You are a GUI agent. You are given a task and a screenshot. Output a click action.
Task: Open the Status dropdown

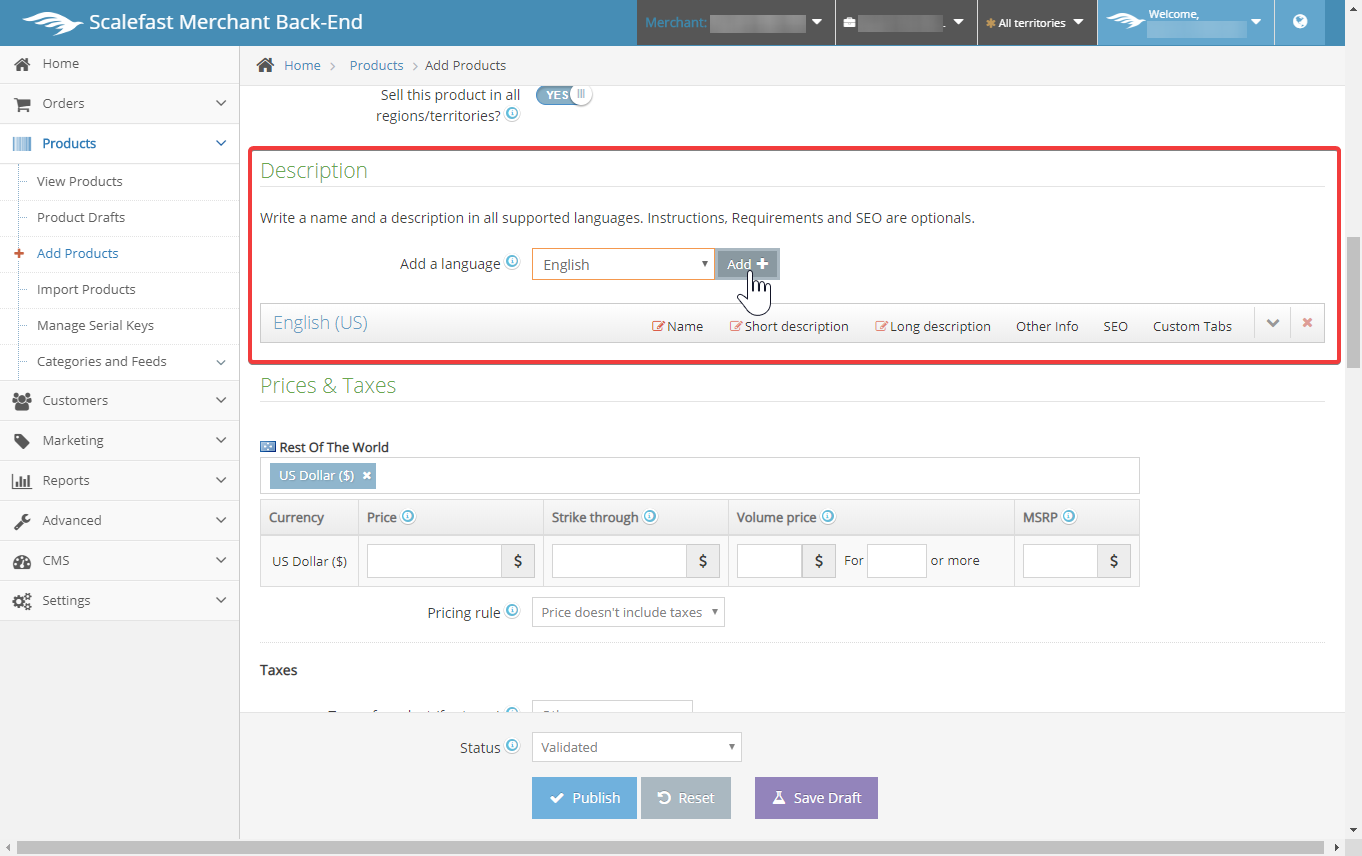tap(636, 747)
